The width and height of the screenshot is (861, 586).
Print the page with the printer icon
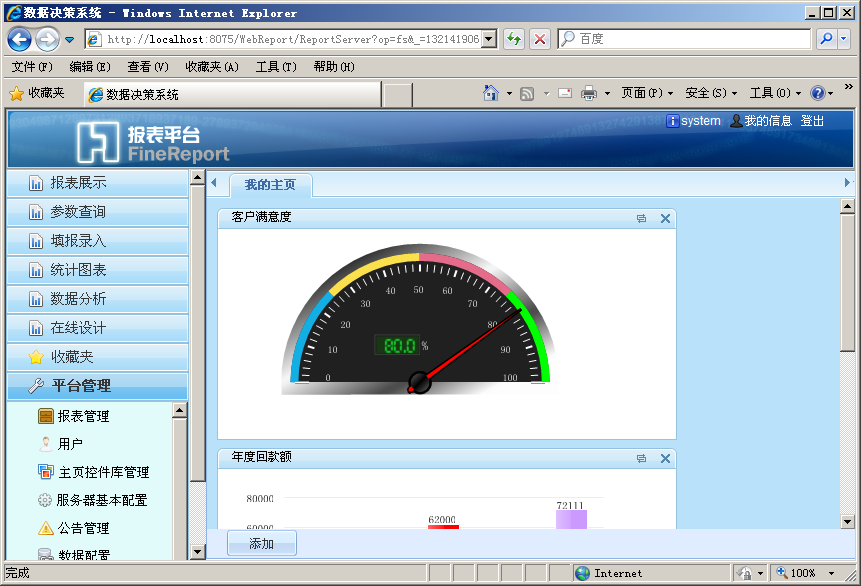[589, 93]
